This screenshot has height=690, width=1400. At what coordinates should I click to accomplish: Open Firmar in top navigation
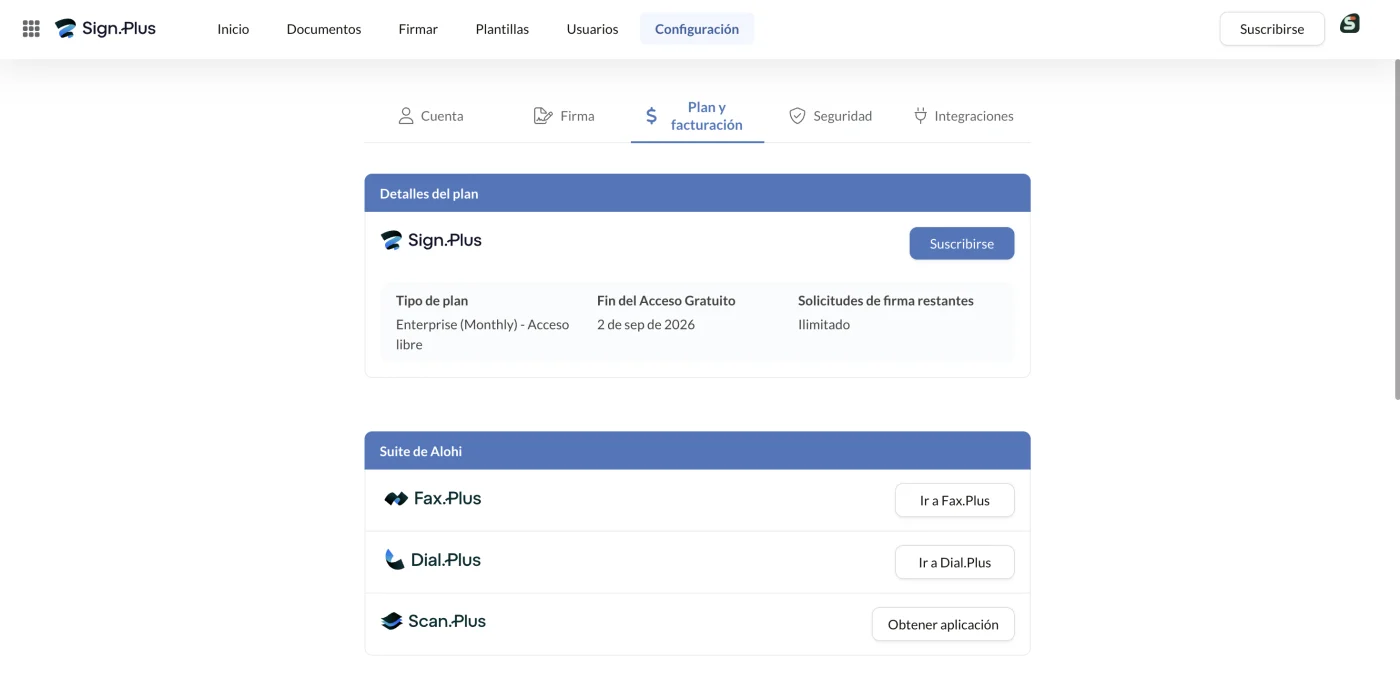pyautogui.click(x=418, y=29)
